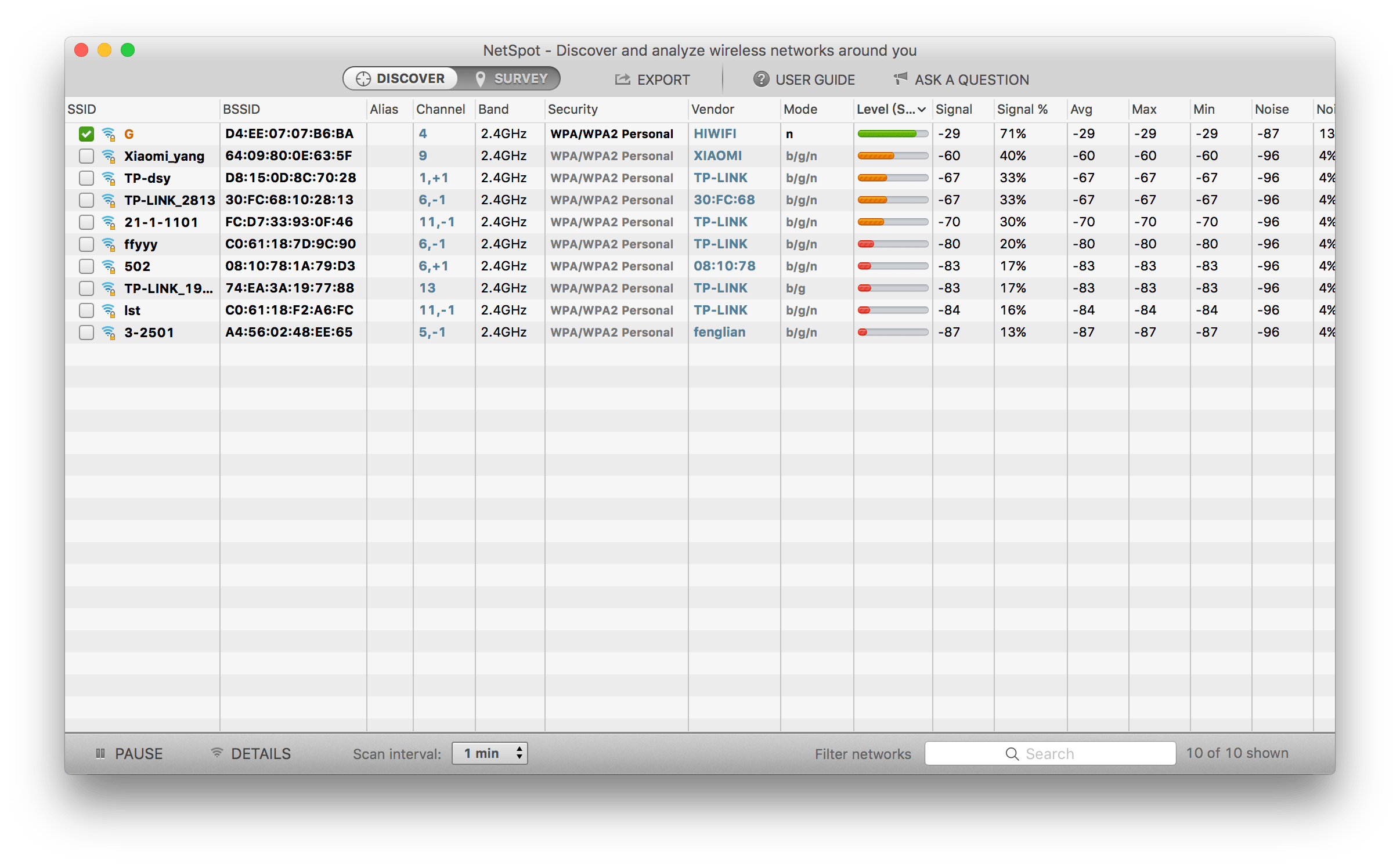Check the Xiaomi_yang network checkbox
The image size is (1400, 867).
point(86,156)
